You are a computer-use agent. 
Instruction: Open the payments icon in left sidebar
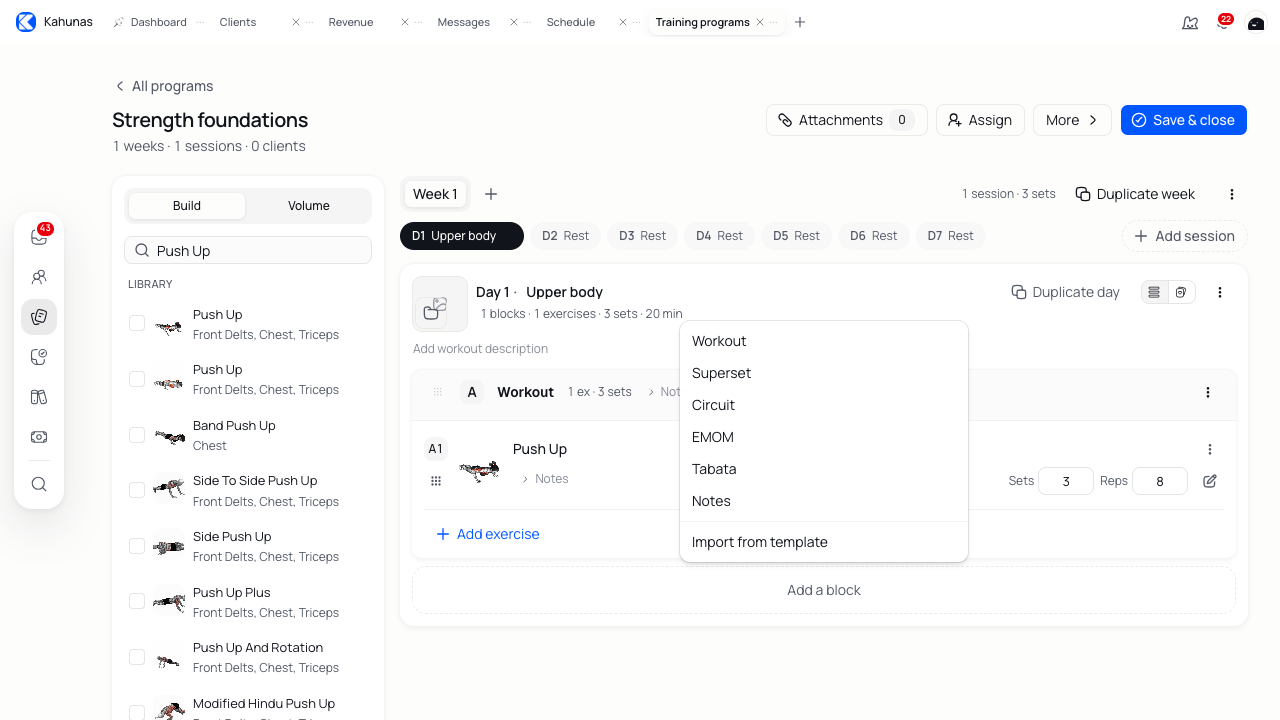click(x=39, y=437)
